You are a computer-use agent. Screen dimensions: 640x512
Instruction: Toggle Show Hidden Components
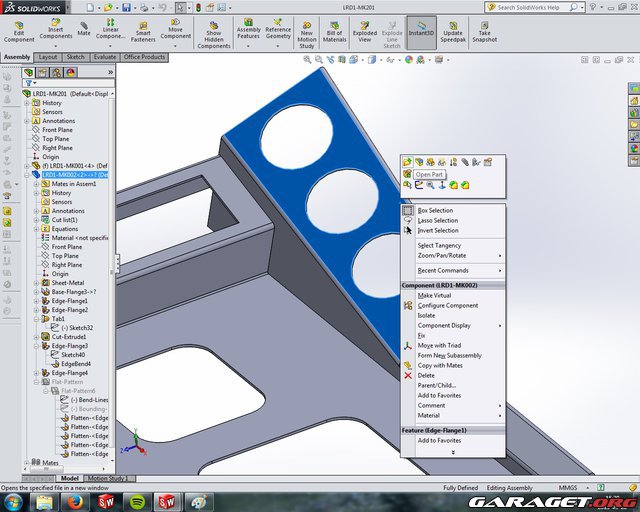click(x=213, y=32)
